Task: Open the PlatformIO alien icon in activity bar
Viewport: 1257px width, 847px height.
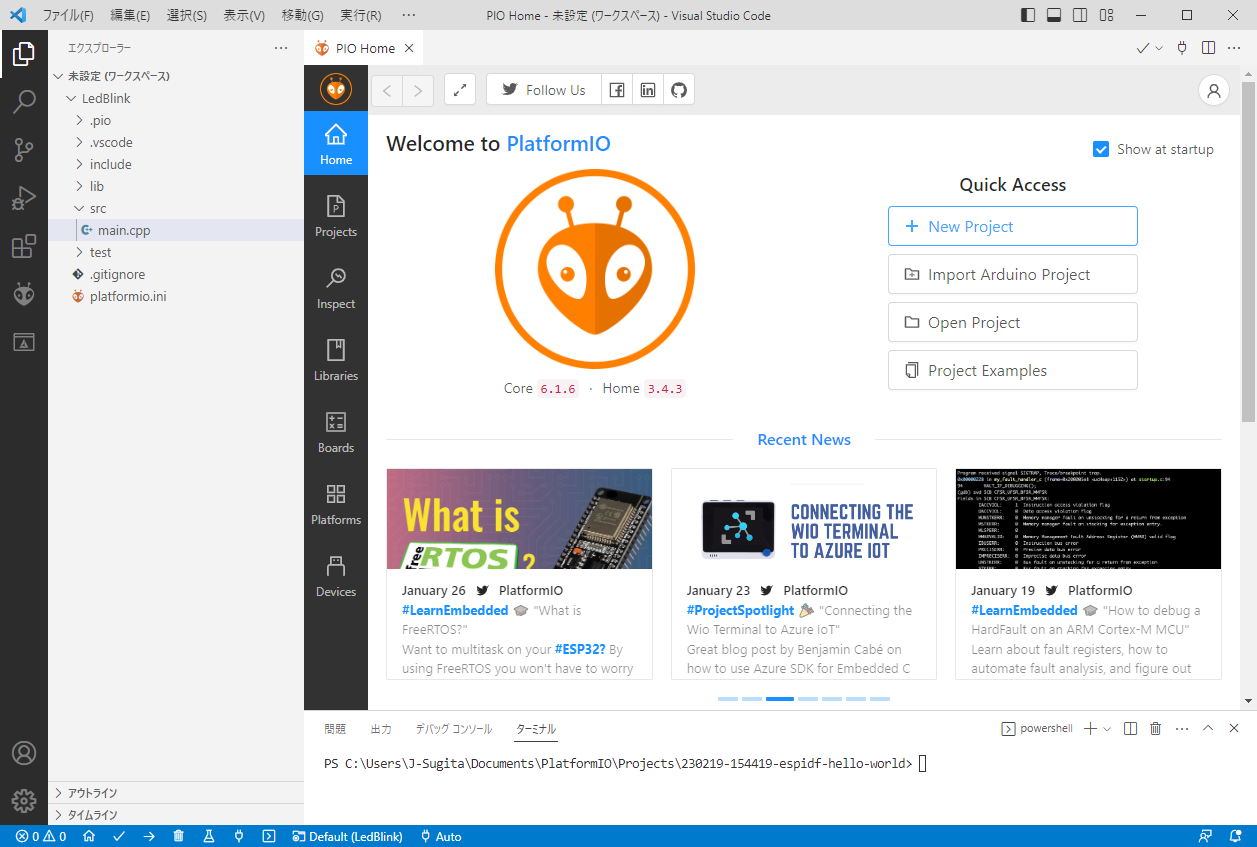Action: coord(24,294)
